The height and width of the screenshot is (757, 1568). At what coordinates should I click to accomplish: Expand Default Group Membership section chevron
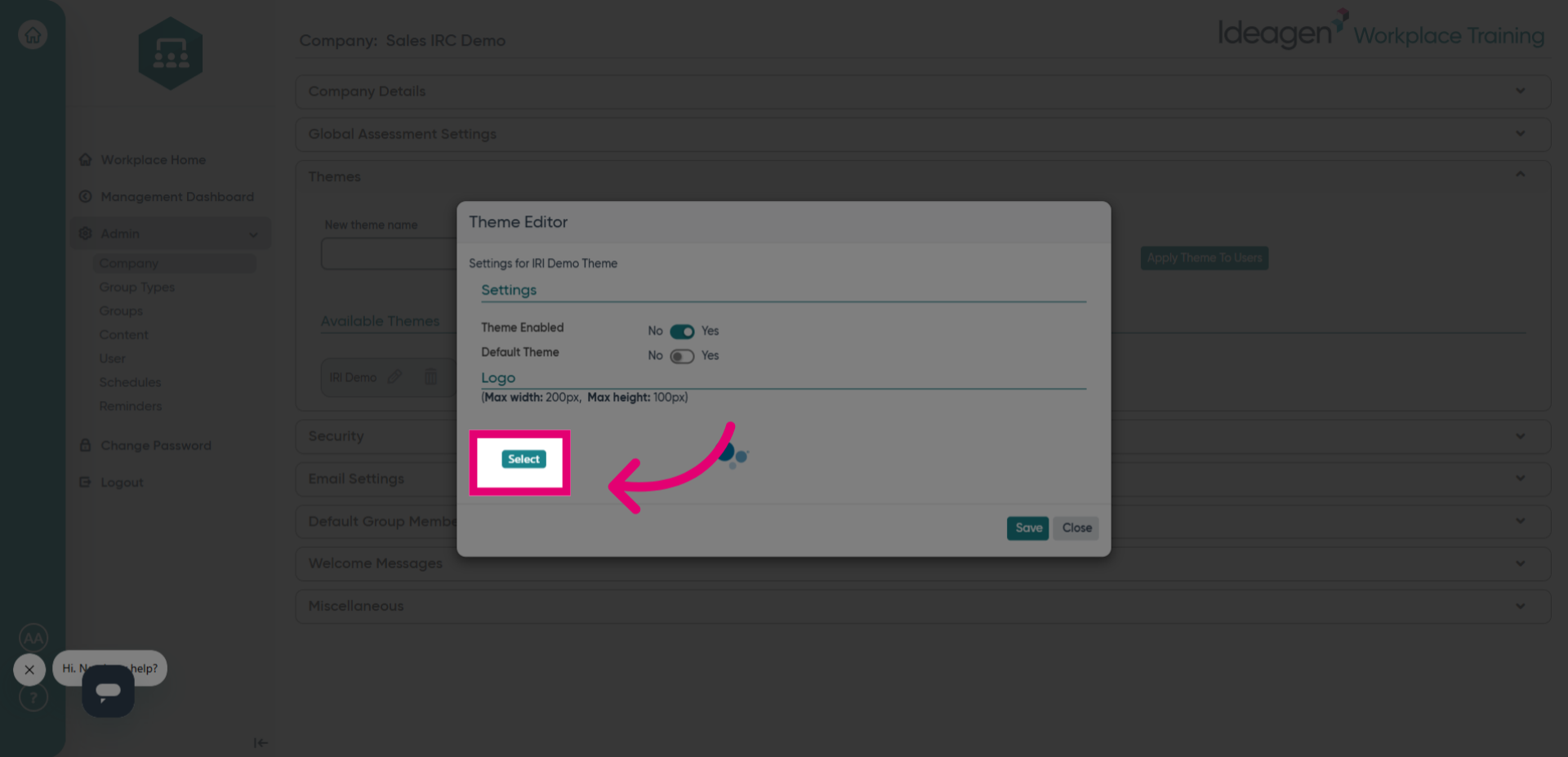pyautogui.click(x=1521, y=521)
